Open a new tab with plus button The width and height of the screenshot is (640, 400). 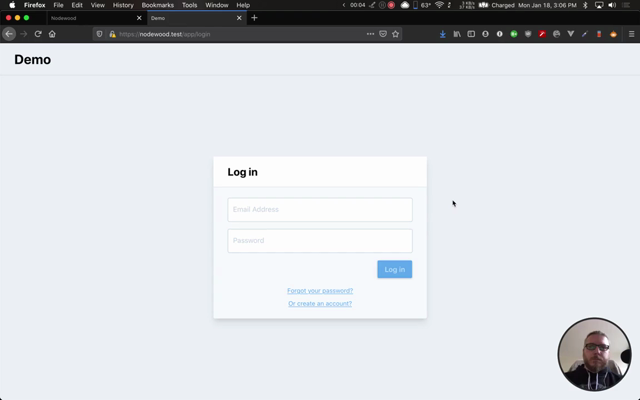pyautogui.click(x=254, y=18)
